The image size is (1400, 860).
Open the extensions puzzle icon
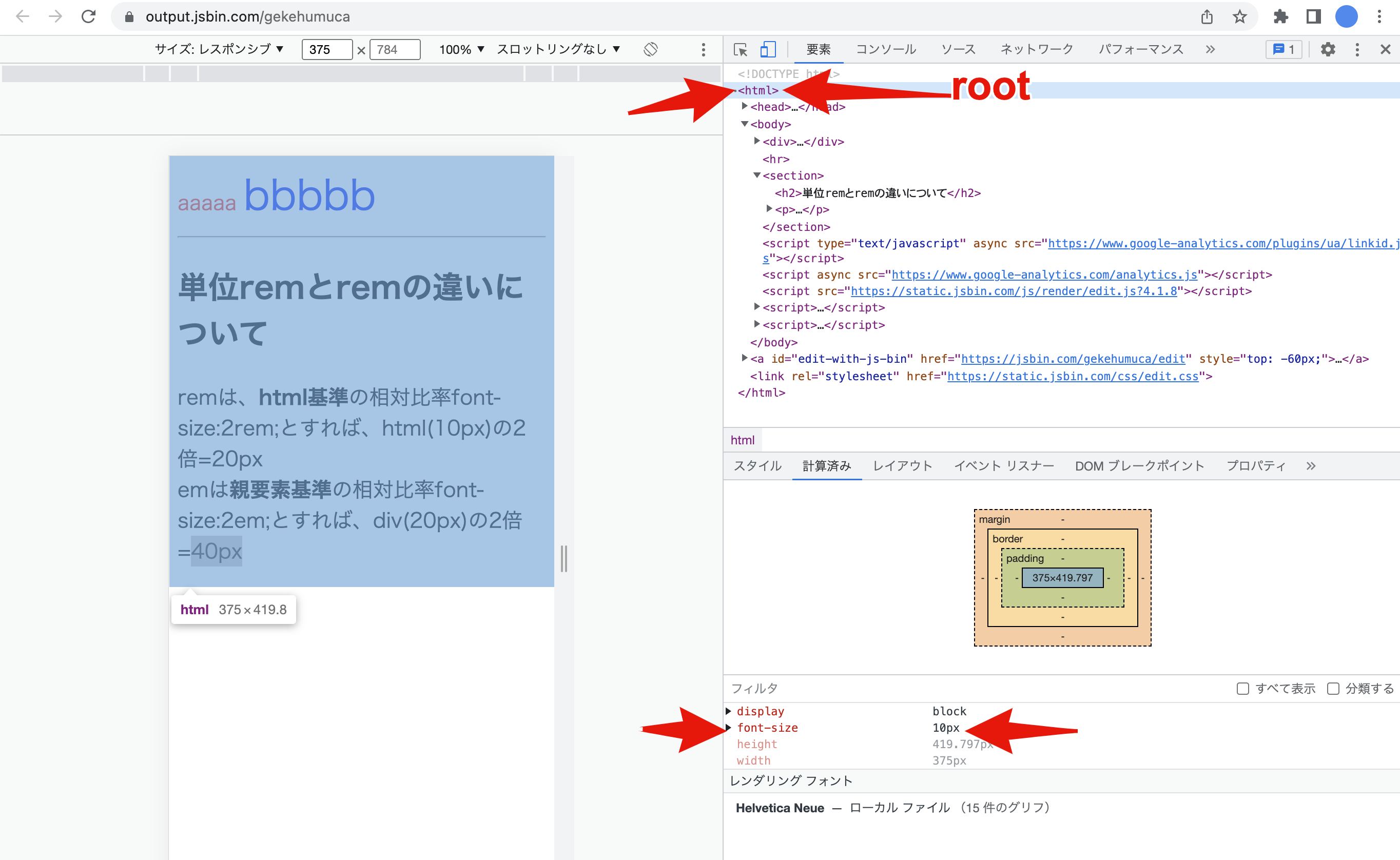tap(1280, 16)
